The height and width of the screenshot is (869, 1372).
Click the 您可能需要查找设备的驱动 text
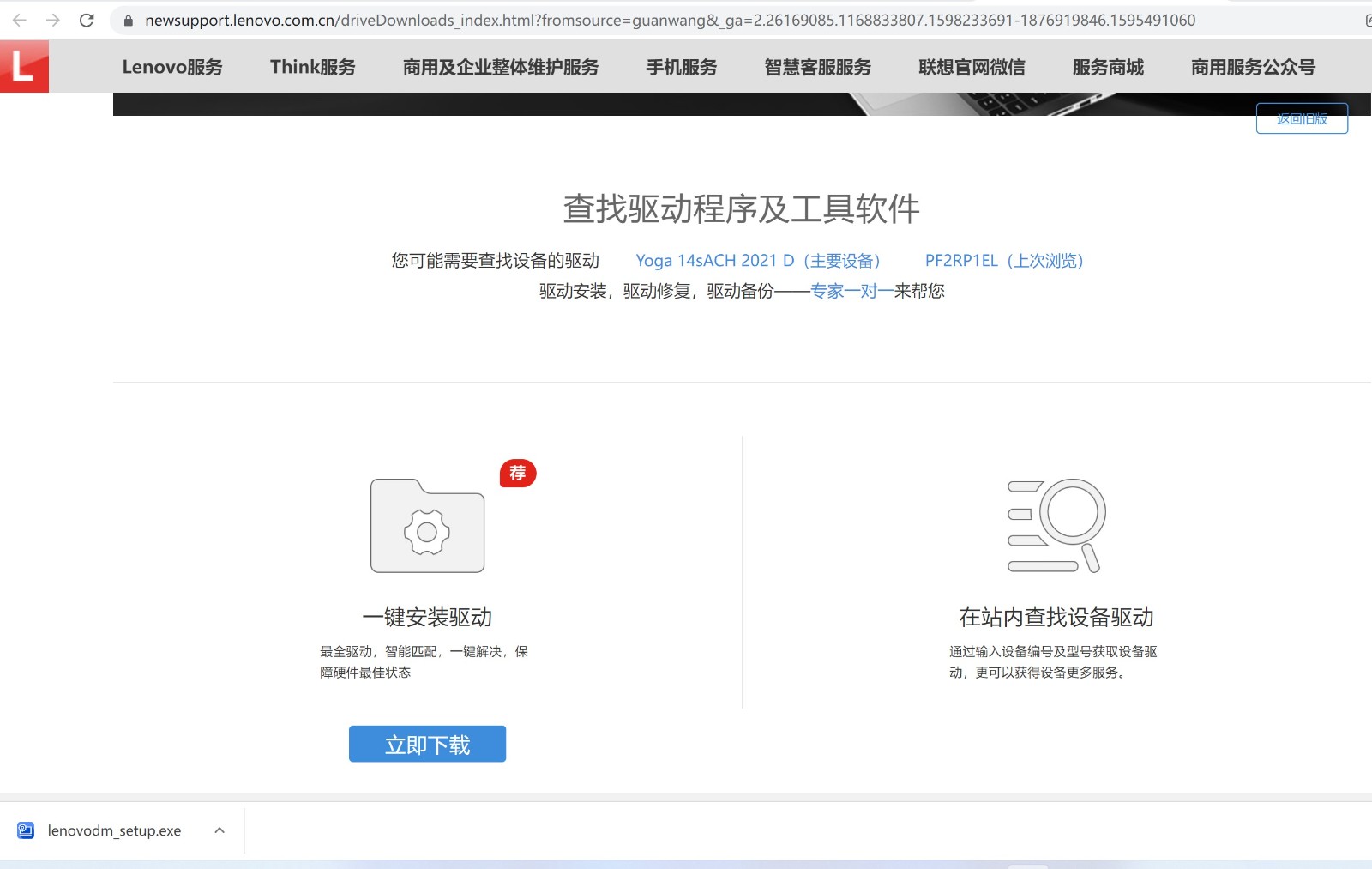(496, 261)
